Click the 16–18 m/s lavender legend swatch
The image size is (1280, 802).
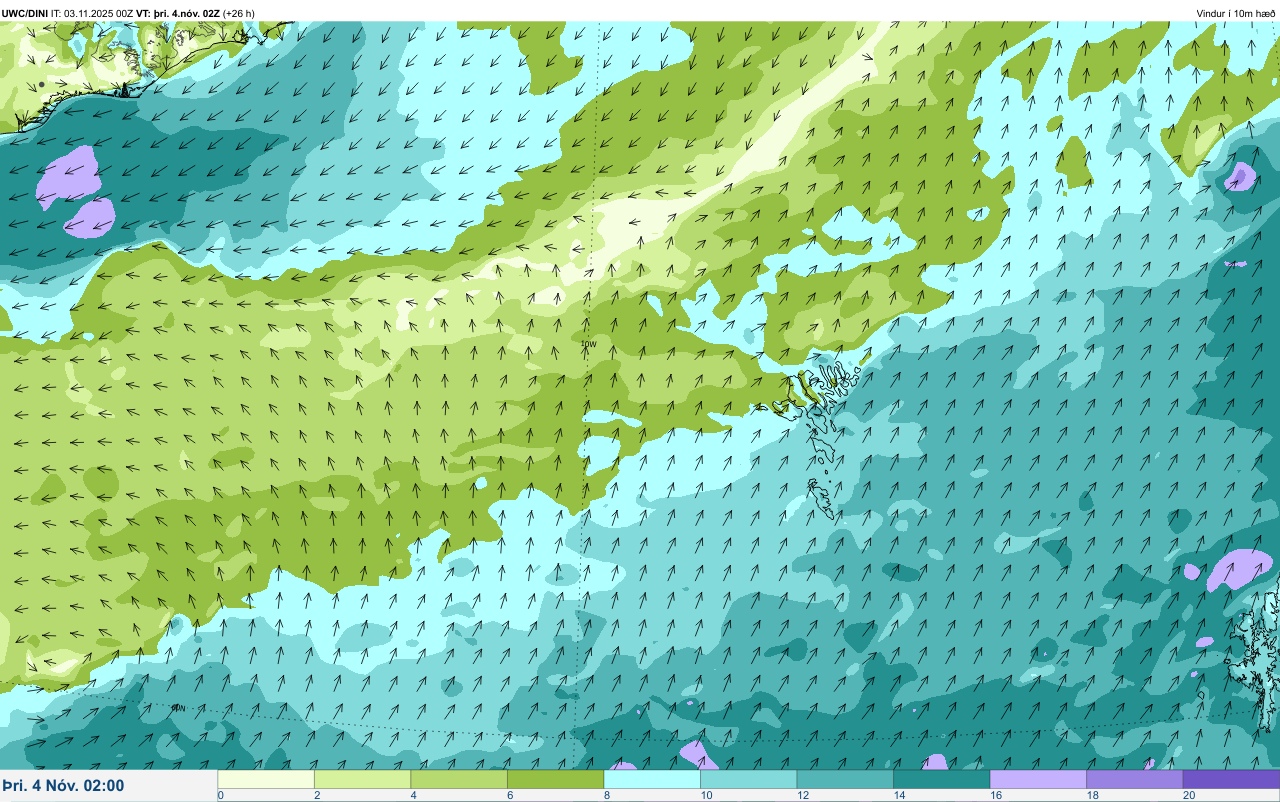(x=1038, y=779)
